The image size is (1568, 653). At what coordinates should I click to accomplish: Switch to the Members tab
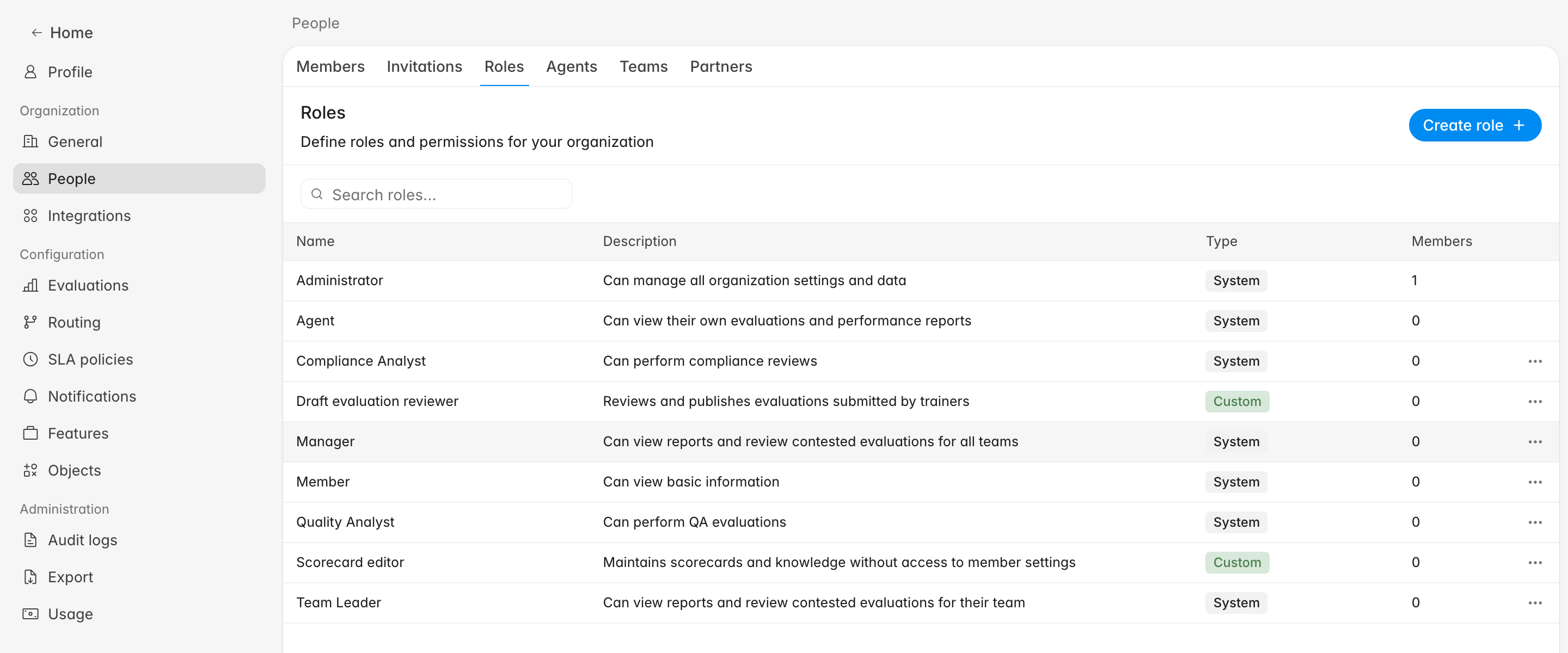click(x=330, y=66)
